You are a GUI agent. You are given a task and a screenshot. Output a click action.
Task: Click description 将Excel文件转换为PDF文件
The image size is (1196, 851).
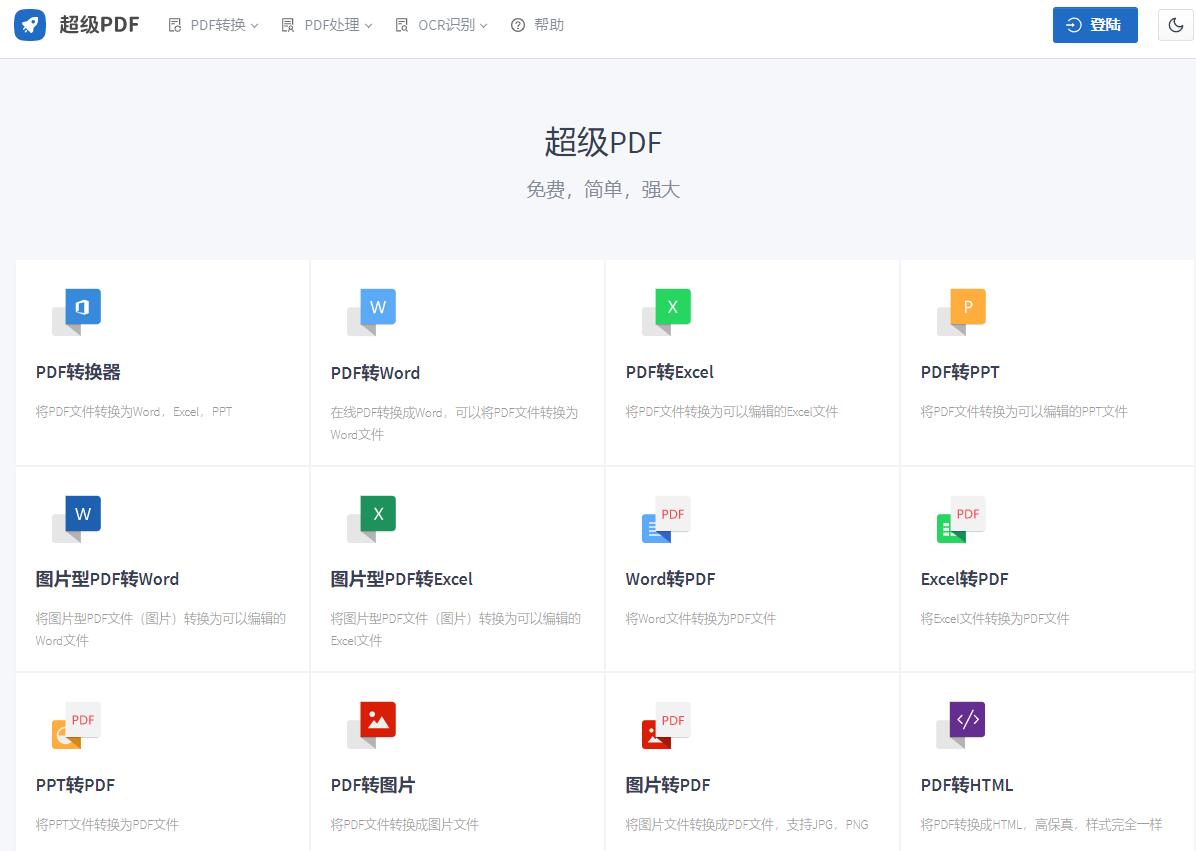tap(995, 618)
